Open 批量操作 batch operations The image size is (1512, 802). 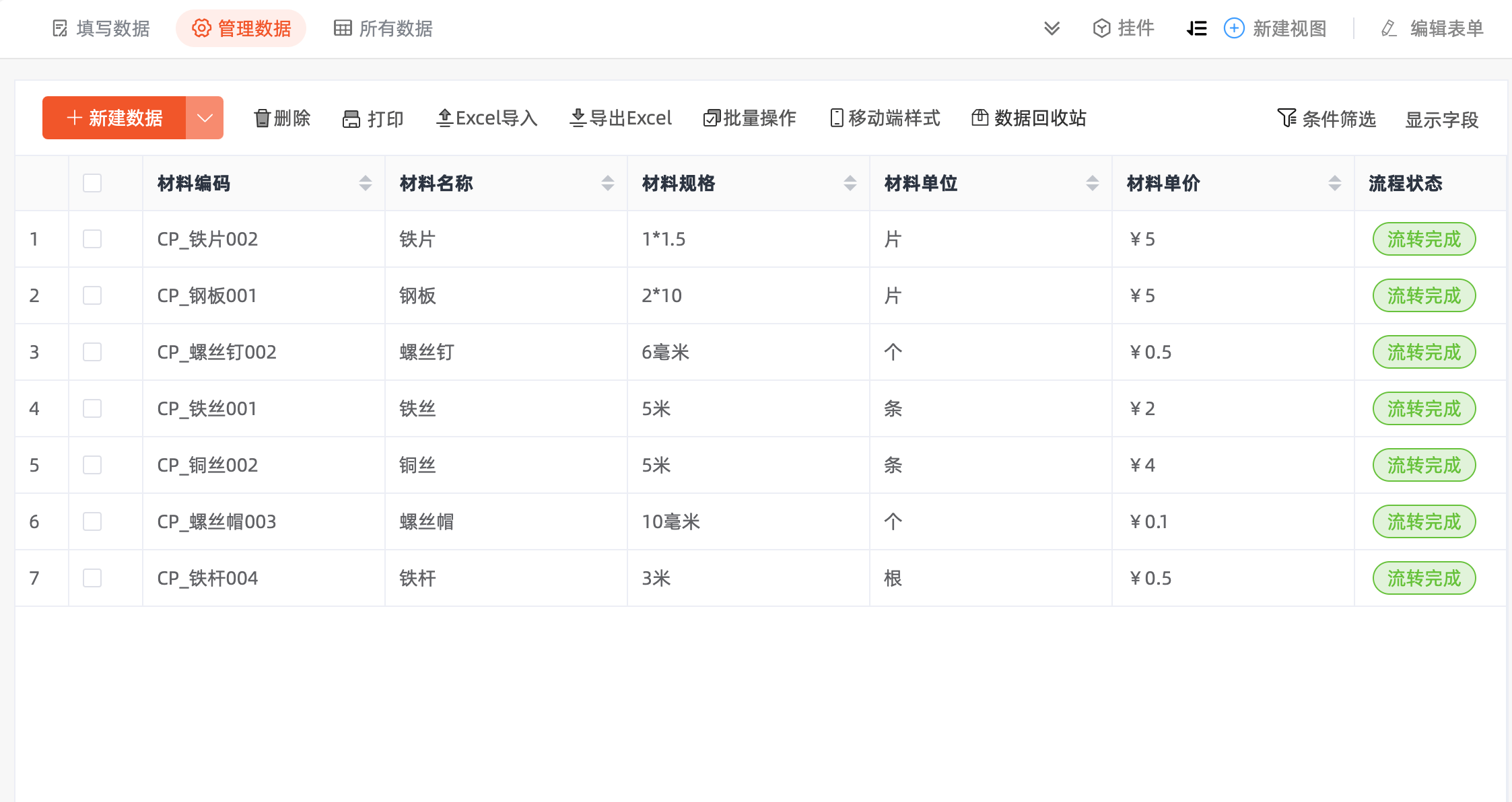click(749, 118)
